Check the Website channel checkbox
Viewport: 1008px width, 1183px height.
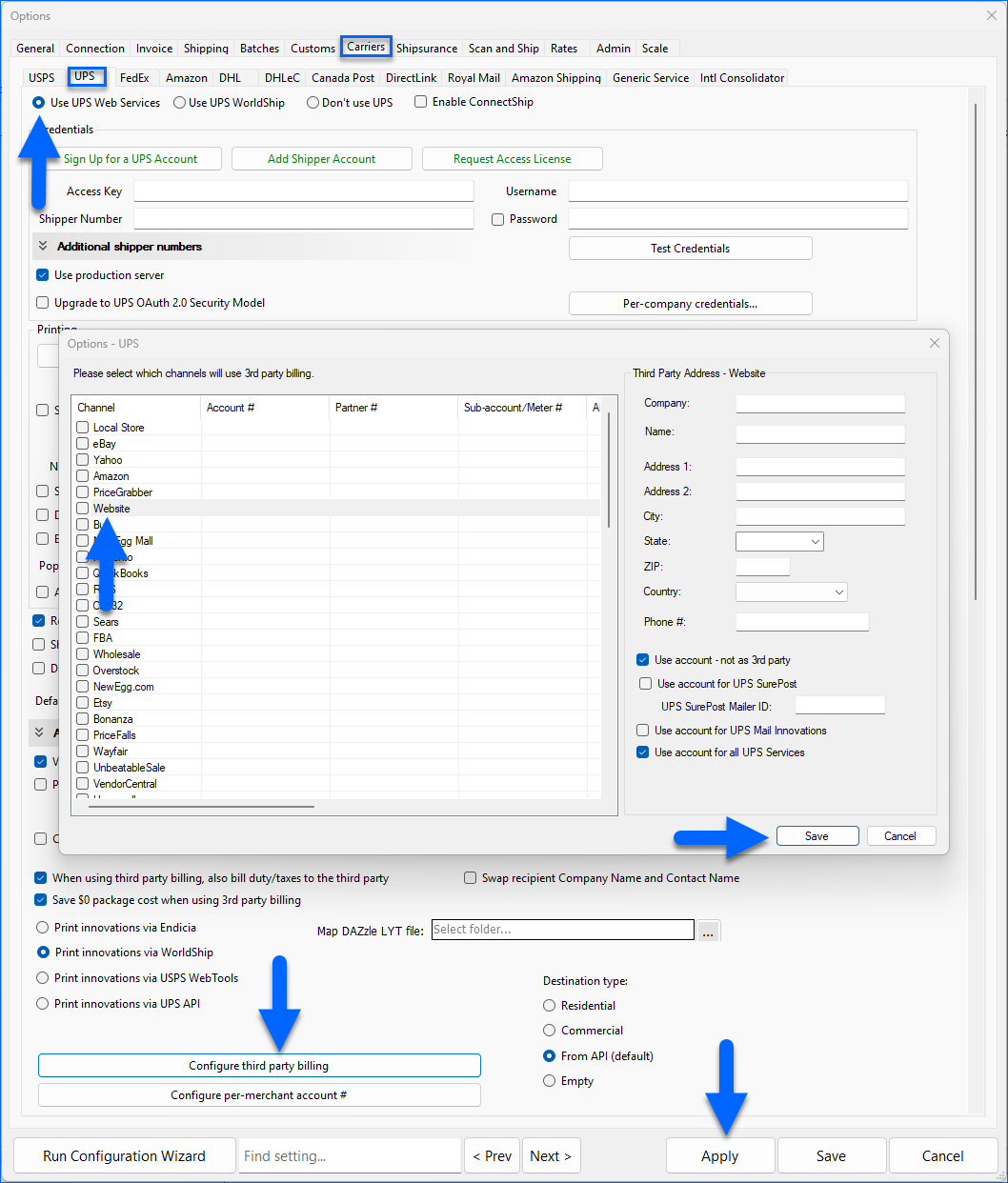click(83, 509)
